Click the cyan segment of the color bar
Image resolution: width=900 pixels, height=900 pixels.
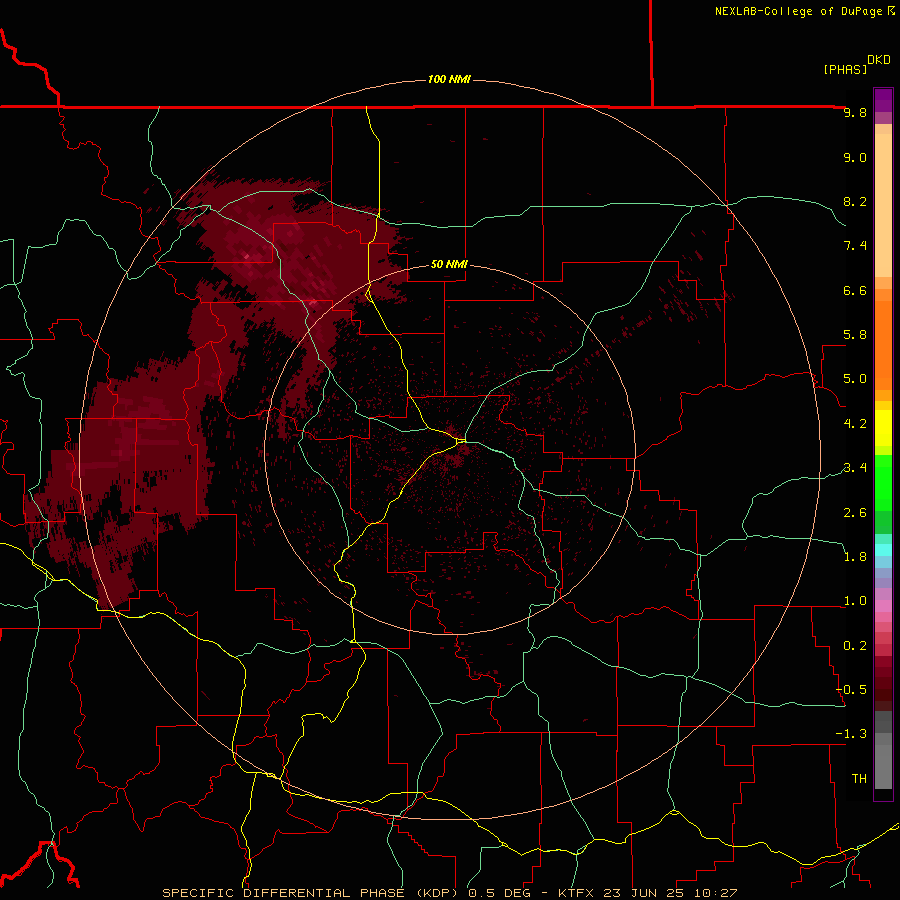point(883,549)
